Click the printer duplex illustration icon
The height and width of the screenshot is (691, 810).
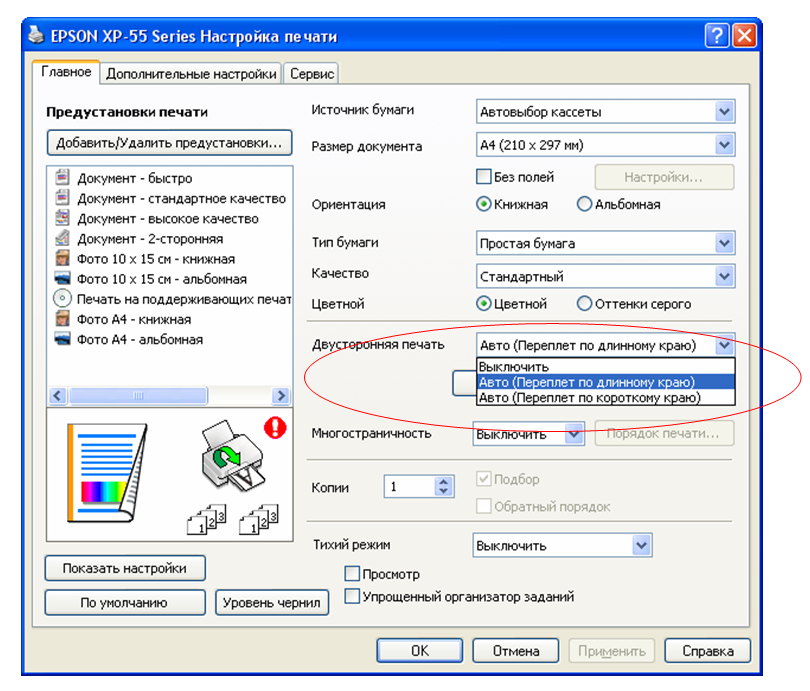click(232, 456)
